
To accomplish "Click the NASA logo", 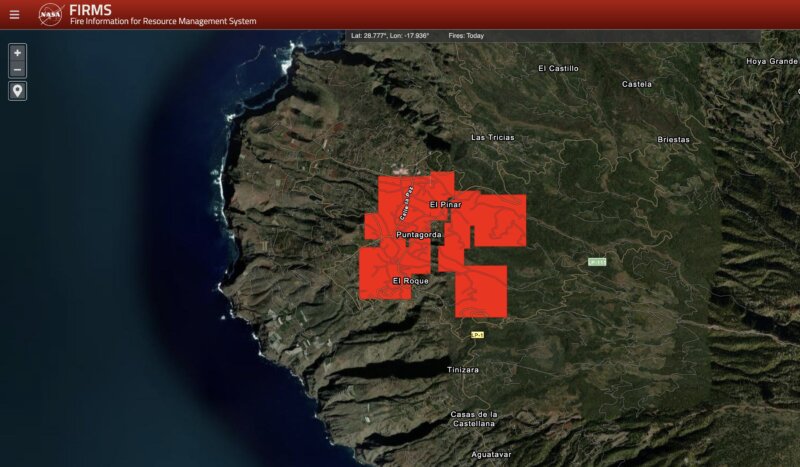I will coord(51,14).
